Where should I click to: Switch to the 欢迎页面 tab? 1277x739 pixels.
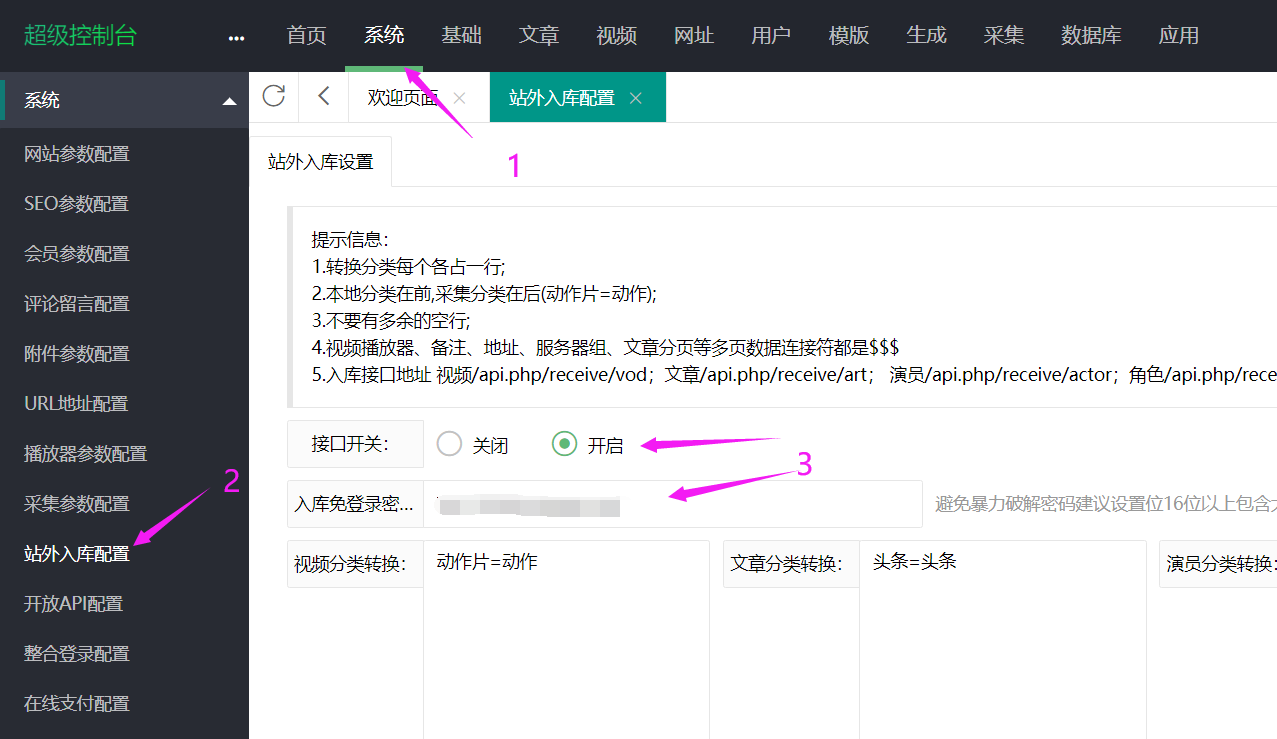[x=402, y=97]
